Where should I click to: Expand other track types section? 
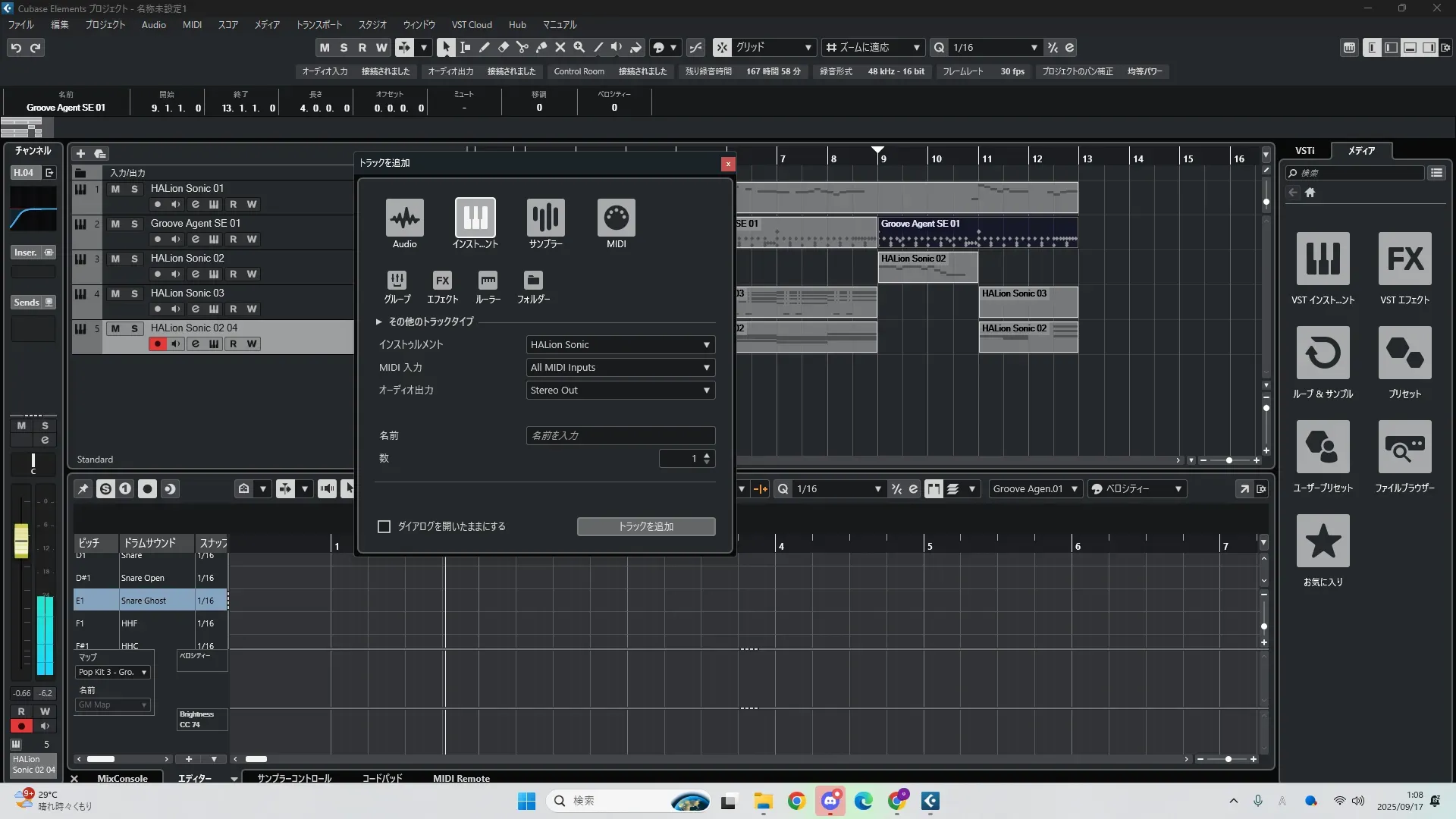379,322
